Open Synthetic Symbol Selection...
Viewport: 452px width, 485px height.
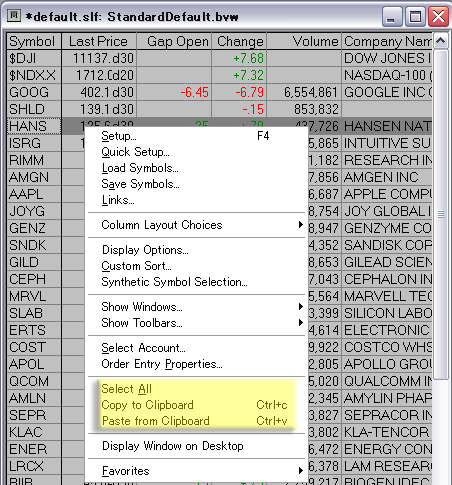(196, 282)
